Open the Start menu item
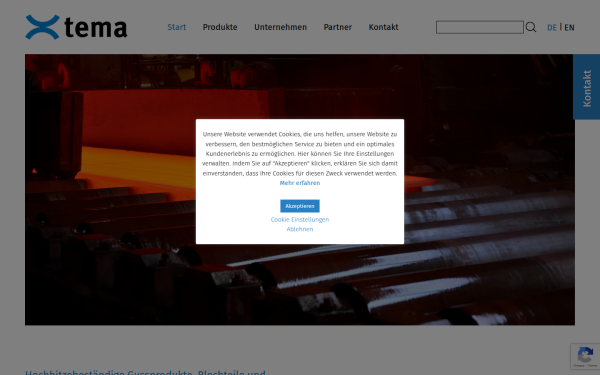Image resolution: width=600 pixels, height=375 pixels. [177, 27]
